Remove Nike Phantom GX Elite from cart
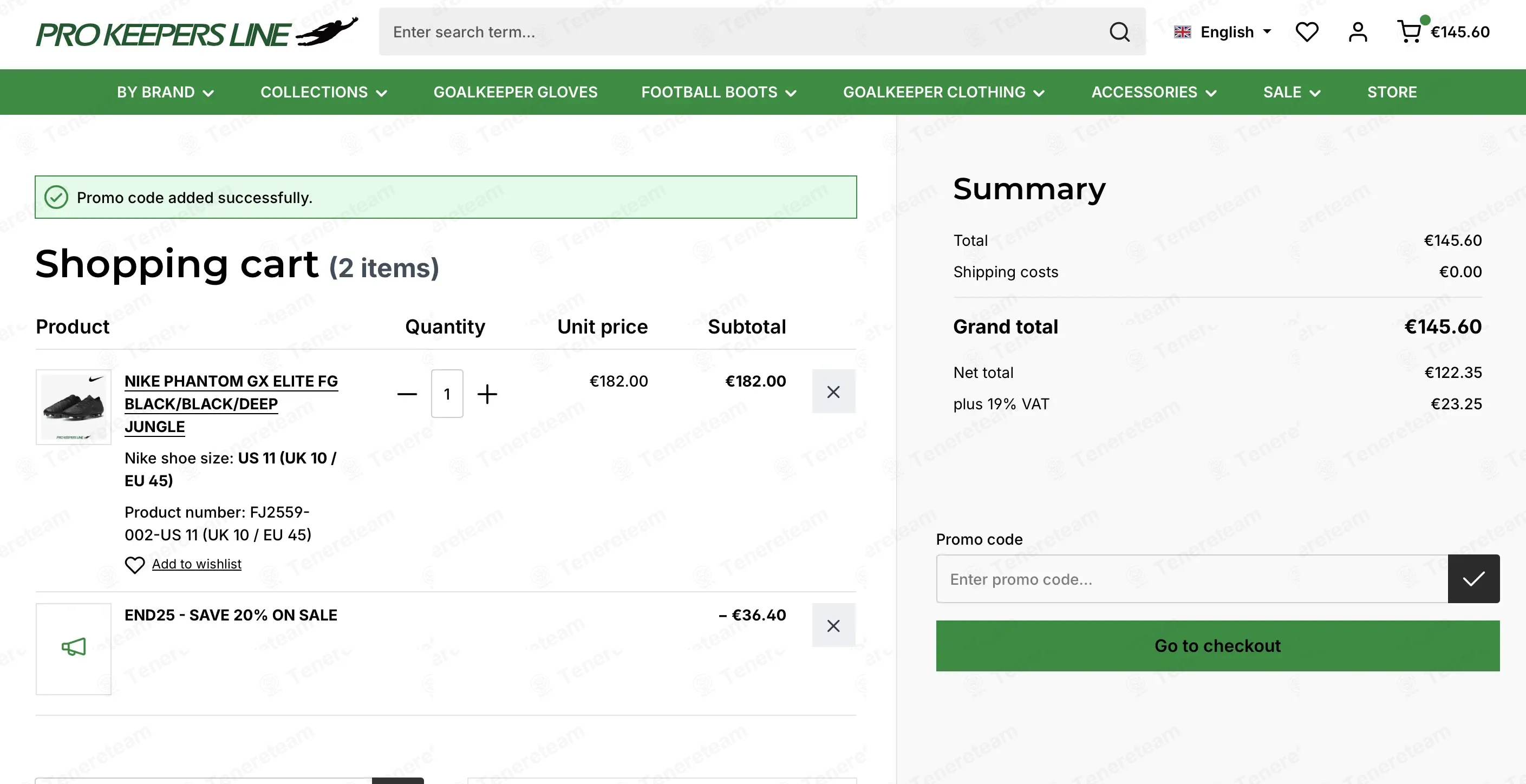 coord(833,391)
